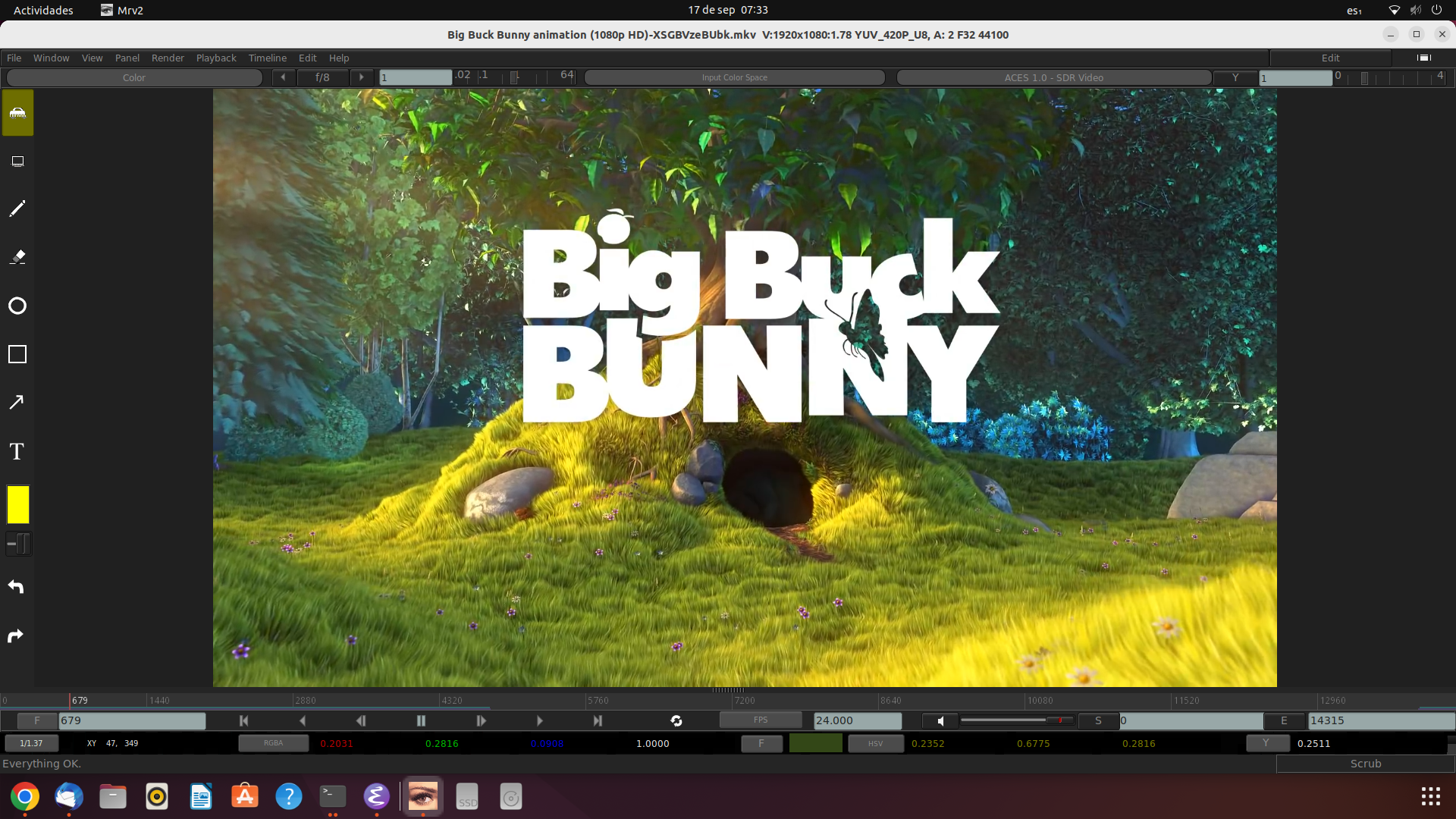Click the RGBA pixel values button
Image resolution: width=1456 pixels, height=819 pixels.
click(x=274, y=743)
